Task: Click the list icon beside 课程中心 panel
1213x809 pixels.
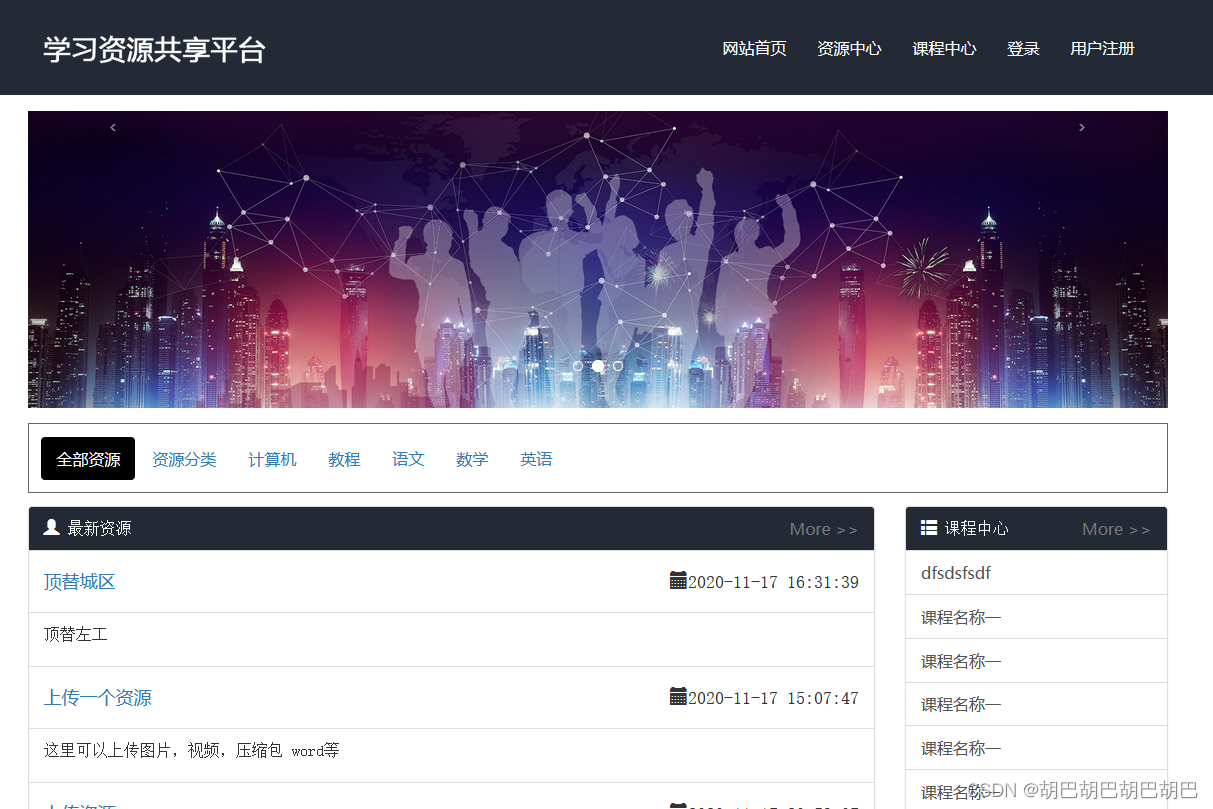Action: 929,527
